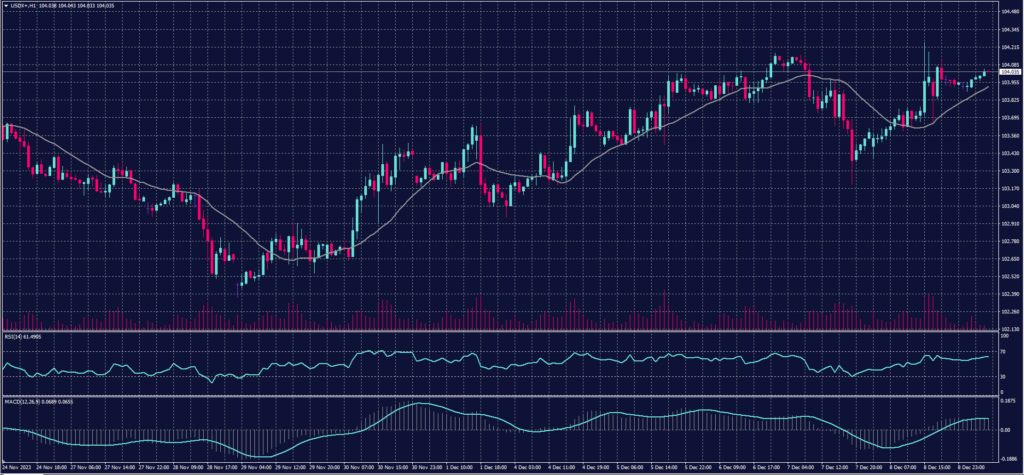The width and height of the screenshot is (1024, 475).
Task: Click the most recent candle at the chart's right edge
Action: pyautogui.click(x=985, y=72)
